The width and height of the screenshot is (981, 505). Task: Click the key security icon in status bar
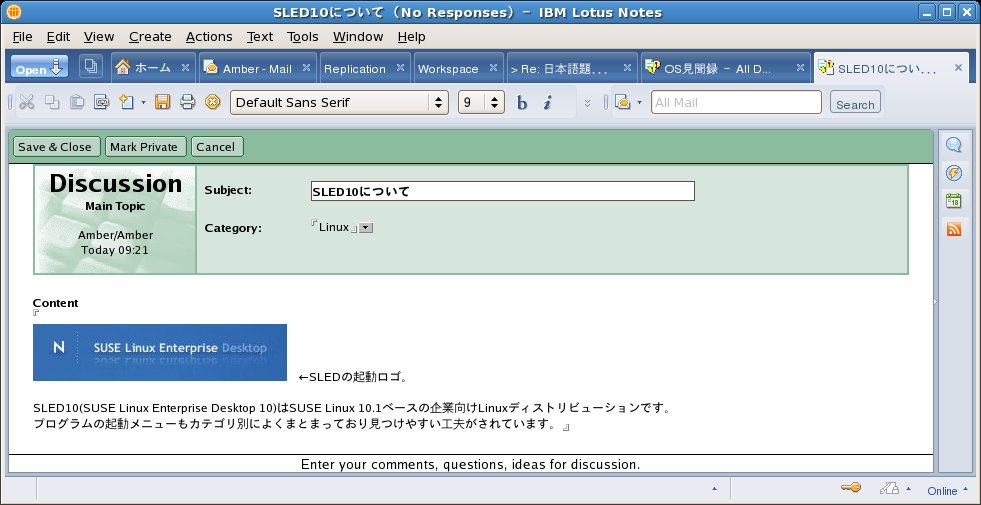(851, 488)
